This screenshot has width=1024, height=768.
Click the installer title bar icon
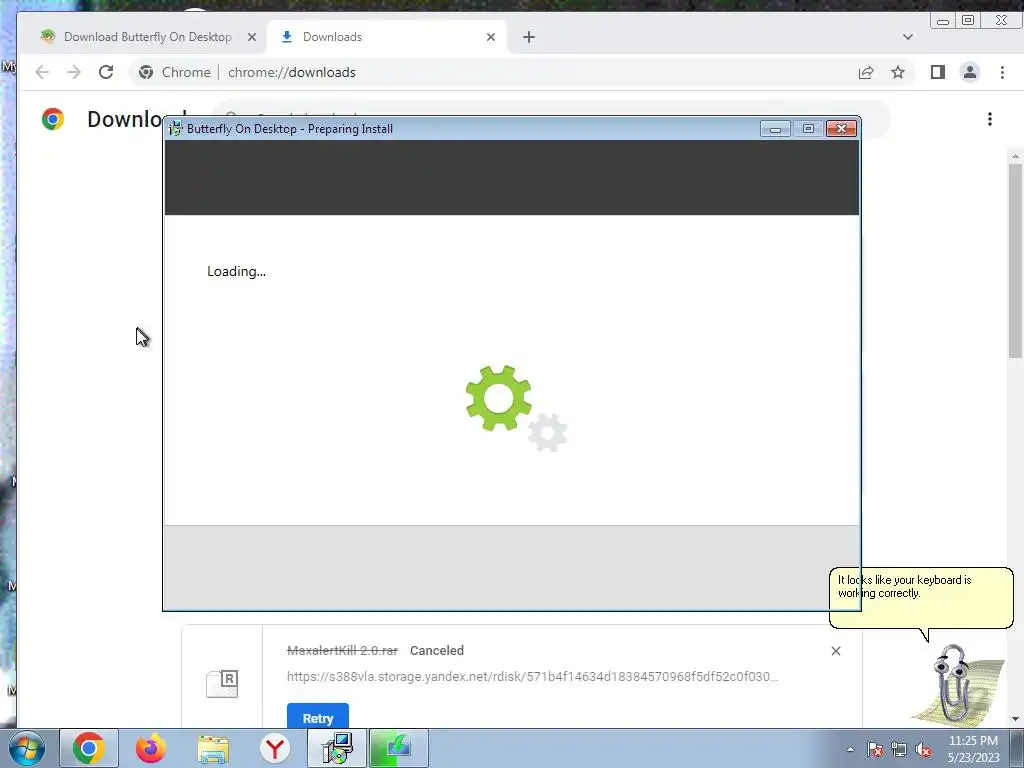(175, 129)
